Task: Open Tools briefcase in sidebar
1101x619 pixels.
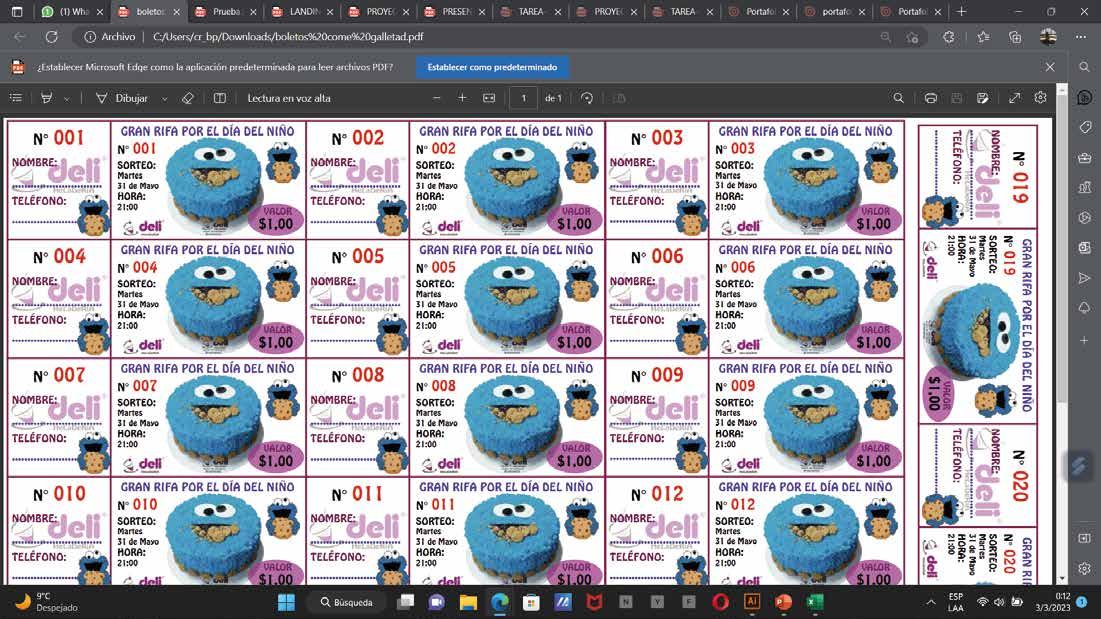Action: [x=1085, y=158]
